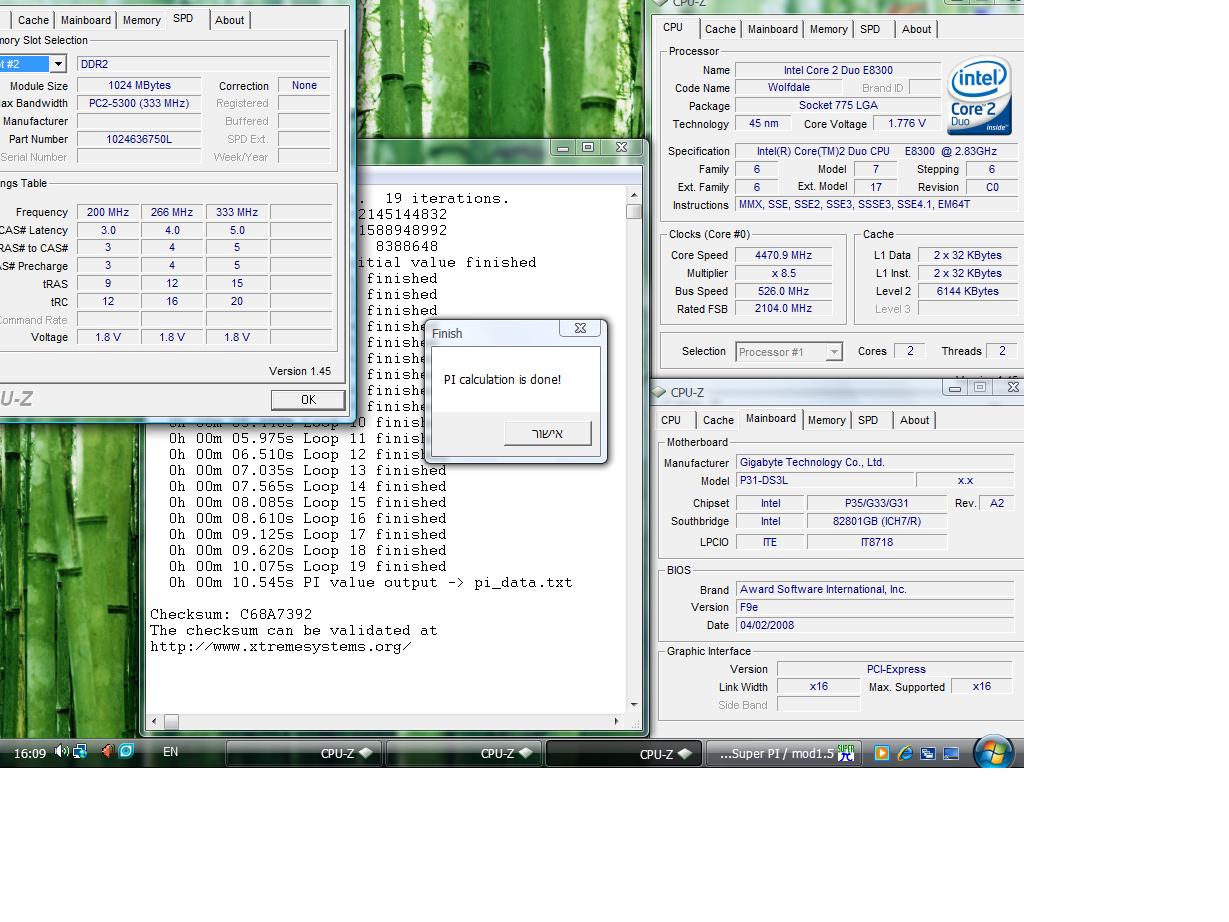The image size is (1229, 922).
Task: Open Mainboard tab in the DDR2 SPD window
Action: point(86,20)
